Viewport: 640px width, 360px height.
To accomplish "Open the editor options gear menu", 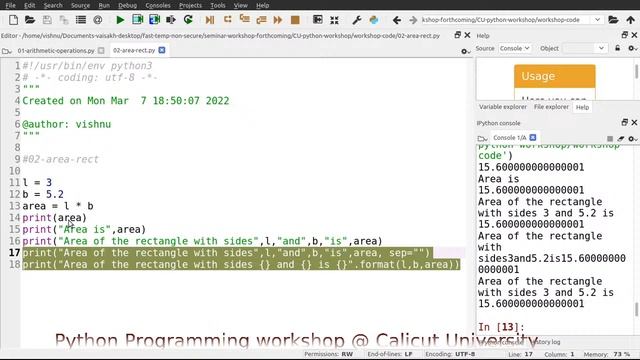I will (x=465, y=51).
